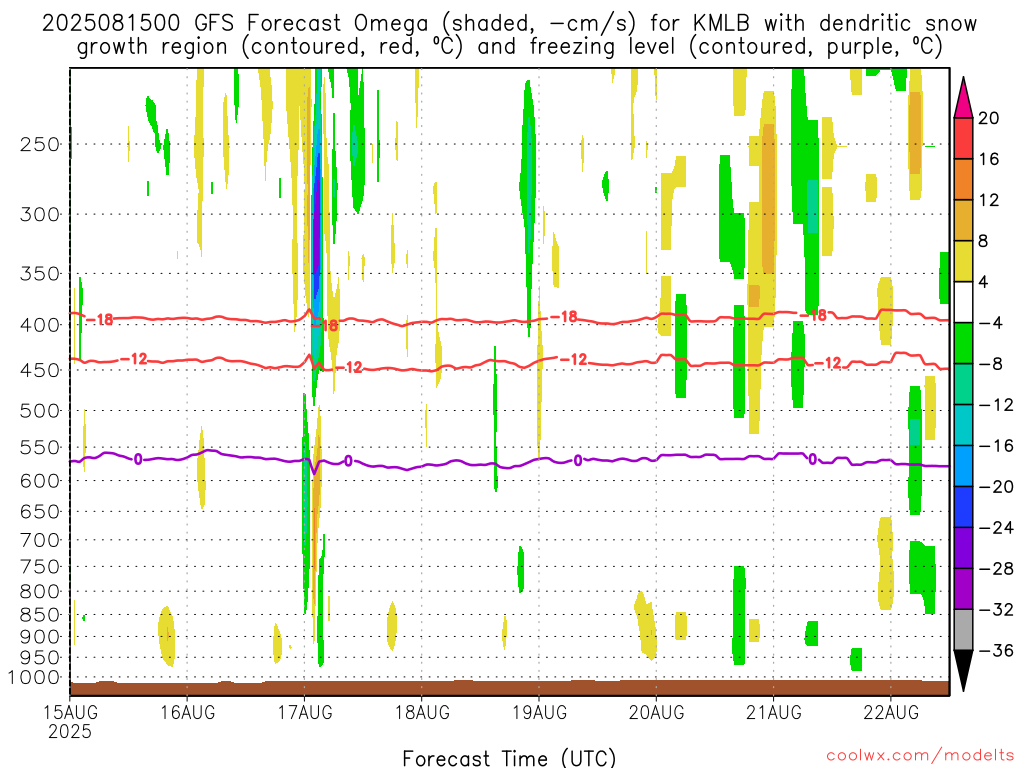1024x768 pixels.
Task: Select the 17AUG time axis label
Action: click(305, 712)
